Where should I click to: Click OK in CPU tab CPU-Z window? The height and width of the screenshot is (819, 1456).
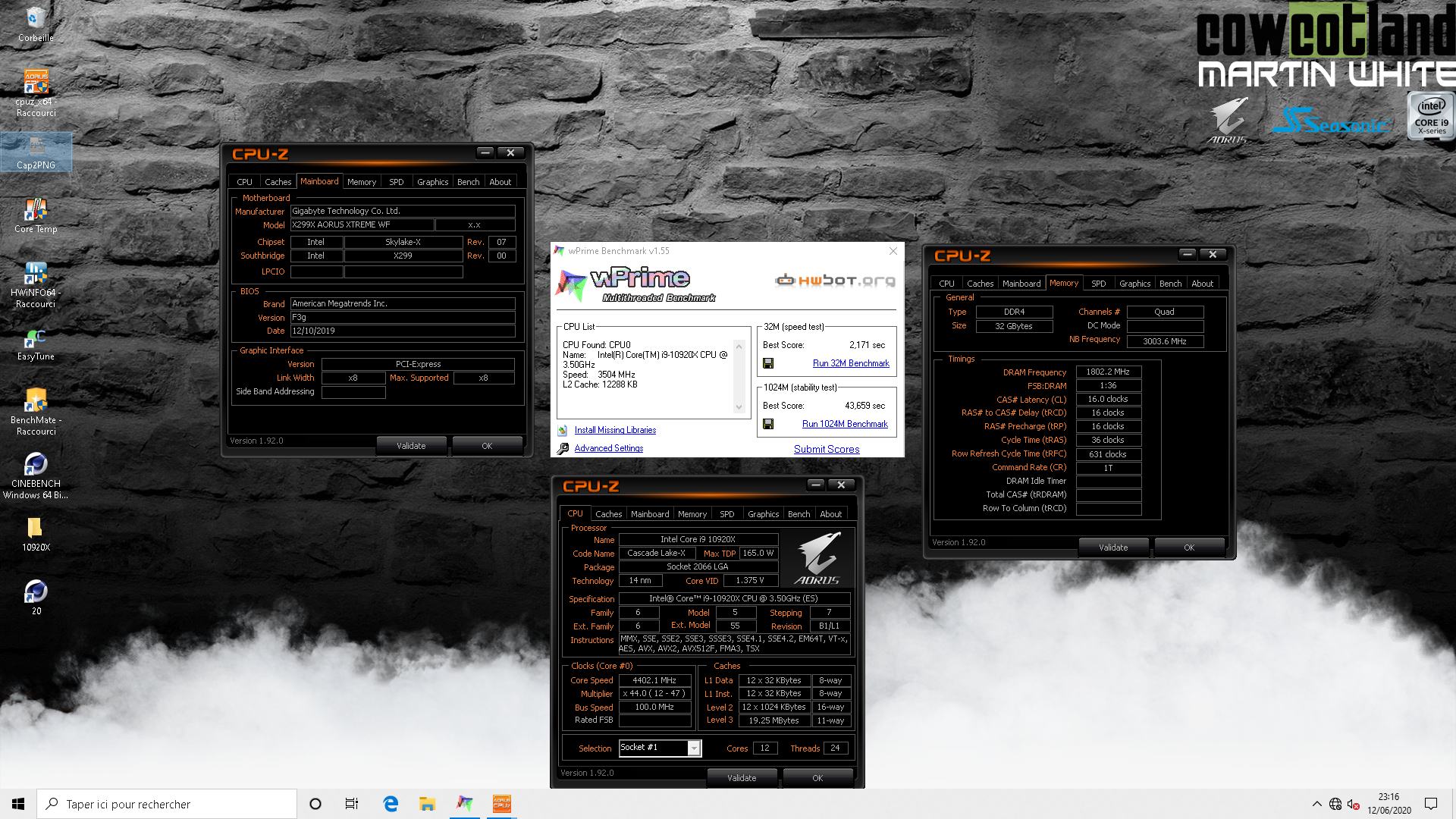[x=817, y=778]
